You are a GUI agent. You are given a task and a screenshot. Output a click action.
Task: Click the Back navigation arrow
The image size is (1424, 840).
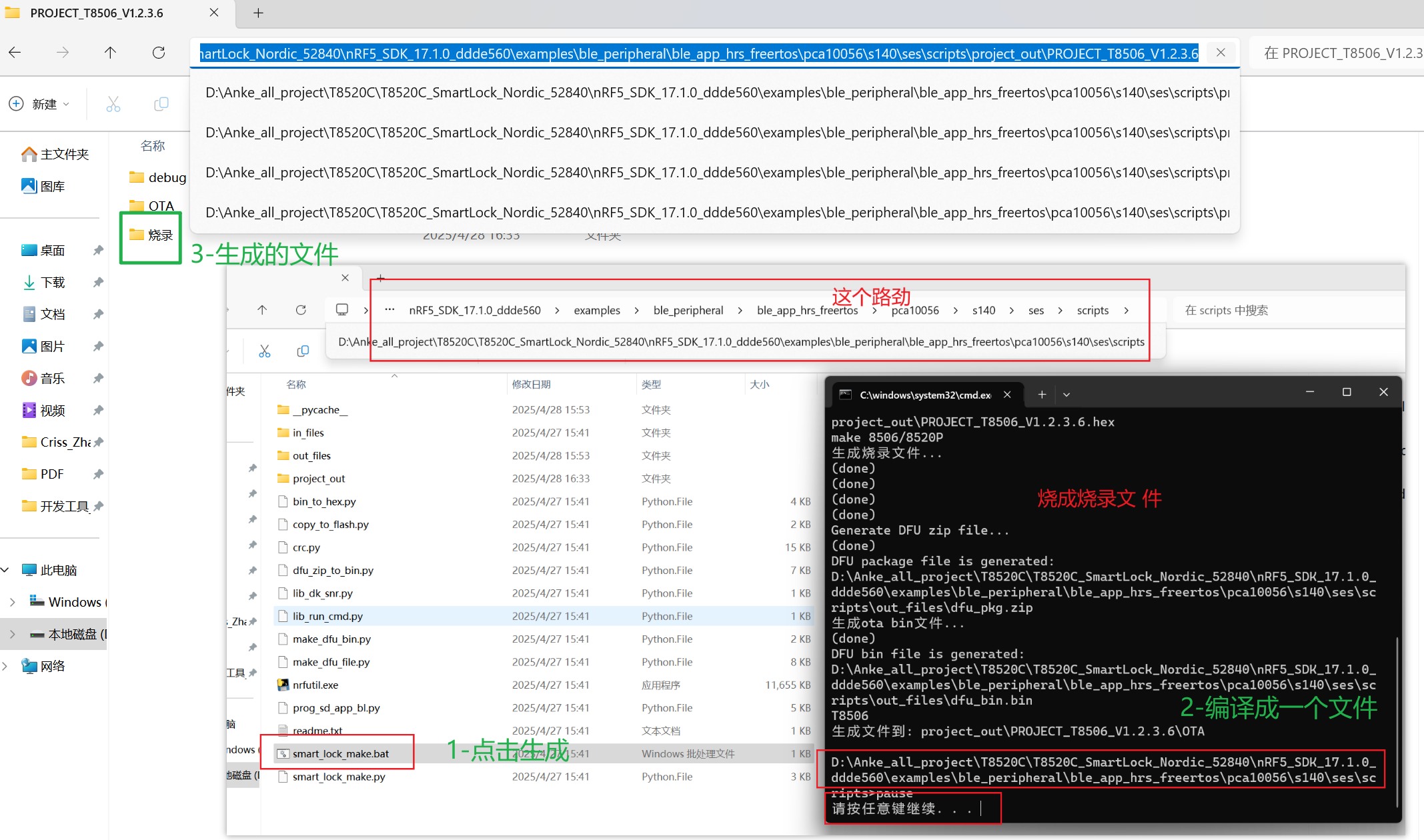click(15, 53)
